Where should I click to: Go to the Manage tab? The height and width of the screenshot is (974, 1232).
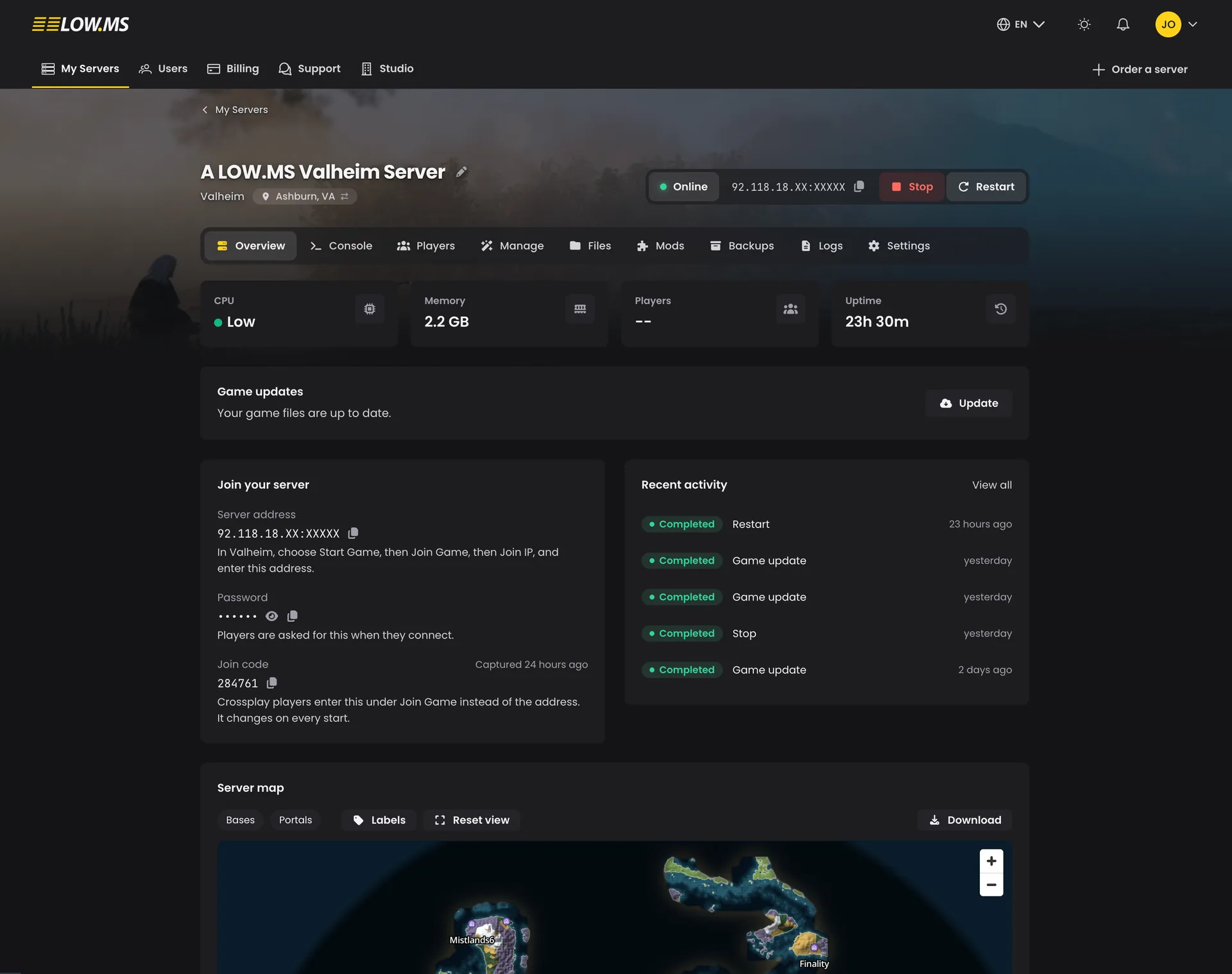coord(512,246)
